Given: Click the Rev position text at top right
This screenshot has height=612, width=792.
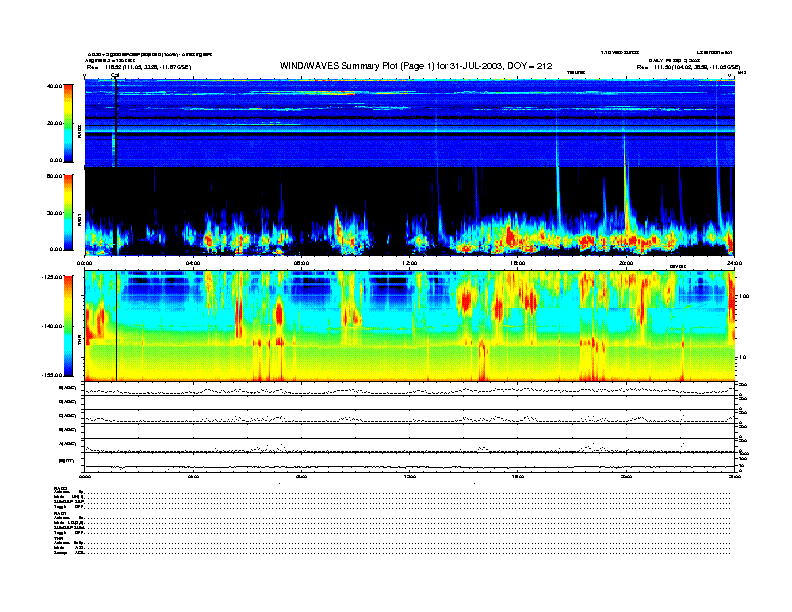Looking at the screenshot, I should (x=688, y=67).
